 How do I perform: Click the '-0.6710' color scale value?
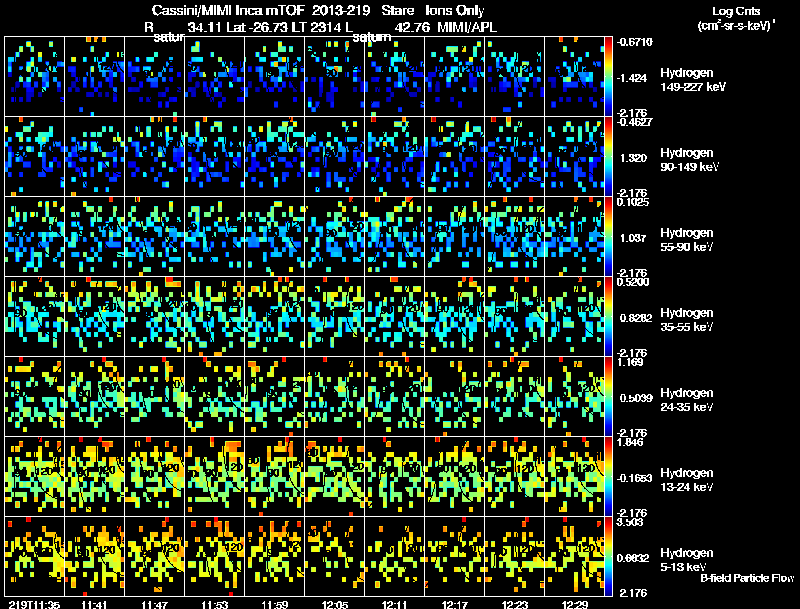pyautogui.click(x=635, y=42)
